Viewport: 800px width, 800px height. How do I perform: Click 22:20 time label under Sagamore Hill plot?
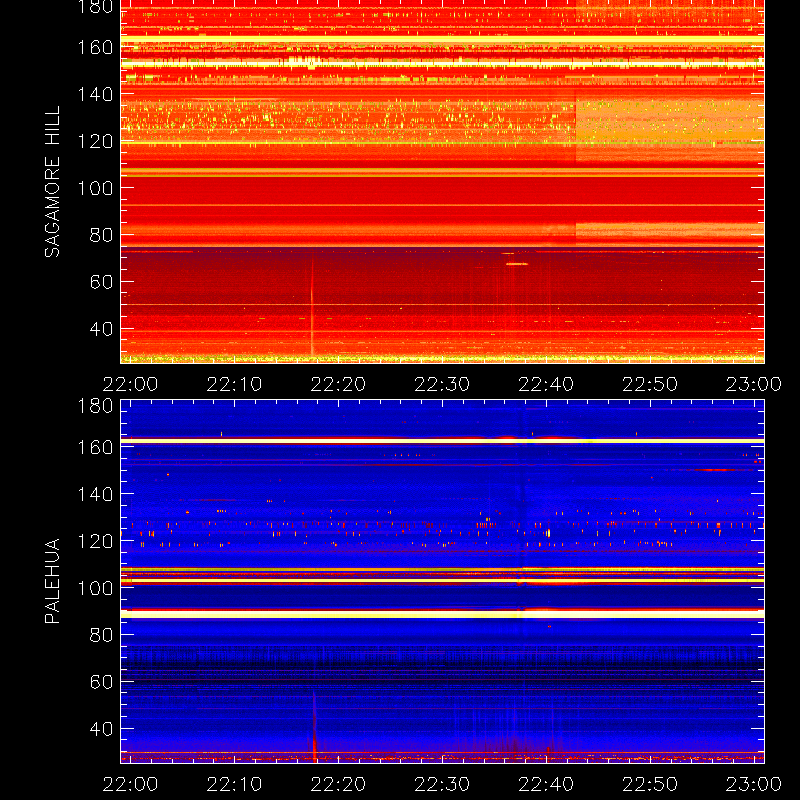(338, 384)
